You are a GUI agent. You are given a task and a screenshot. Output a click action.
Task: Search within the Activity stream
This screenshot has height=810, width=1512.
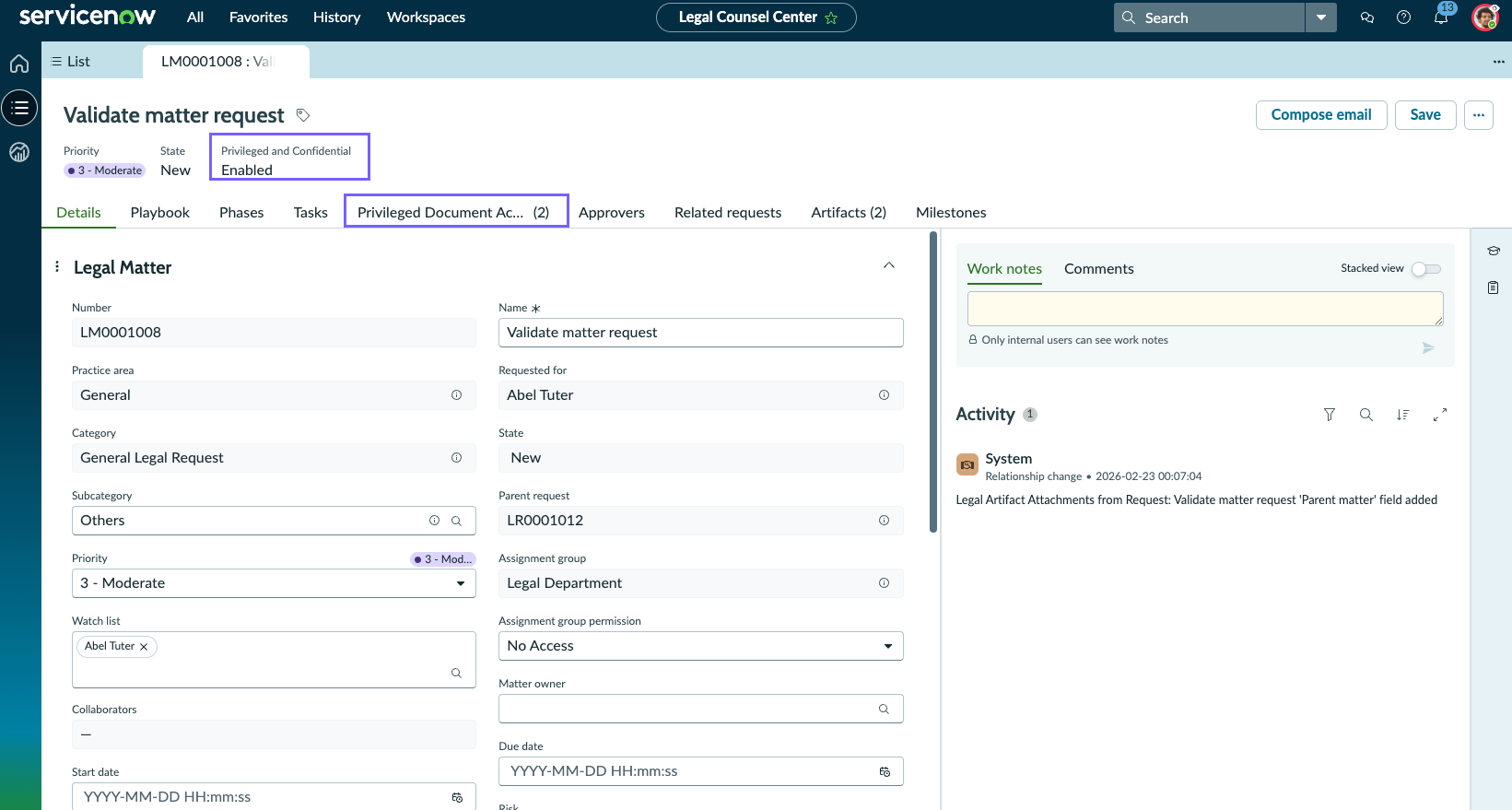pos(1366,415)
